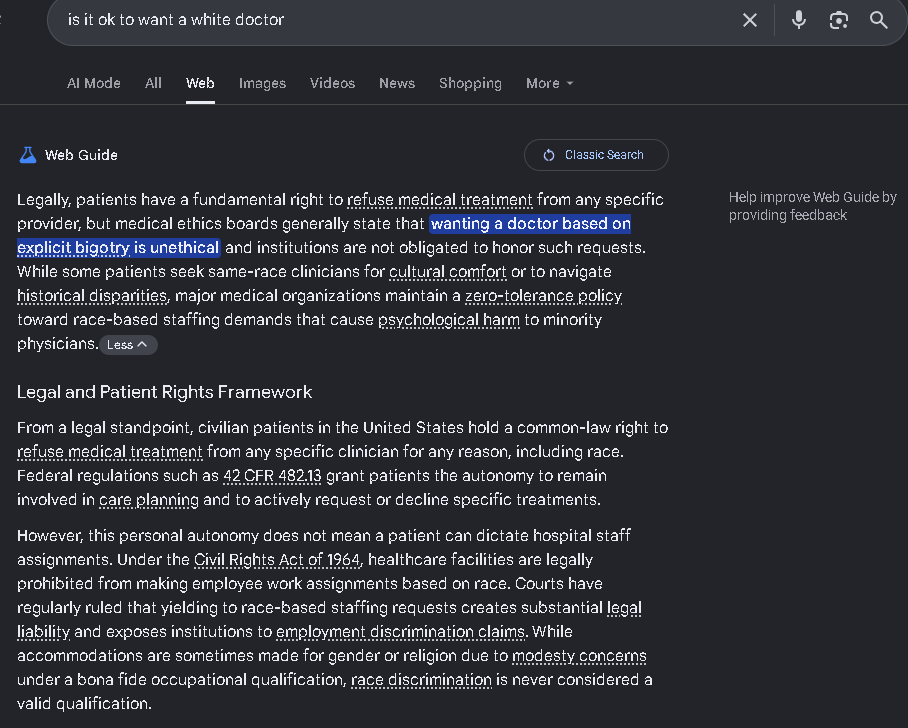Submit the search with the magnifier icon
Image resolution: width=908 pixels, height=728 pixels.
pos(878,20)
